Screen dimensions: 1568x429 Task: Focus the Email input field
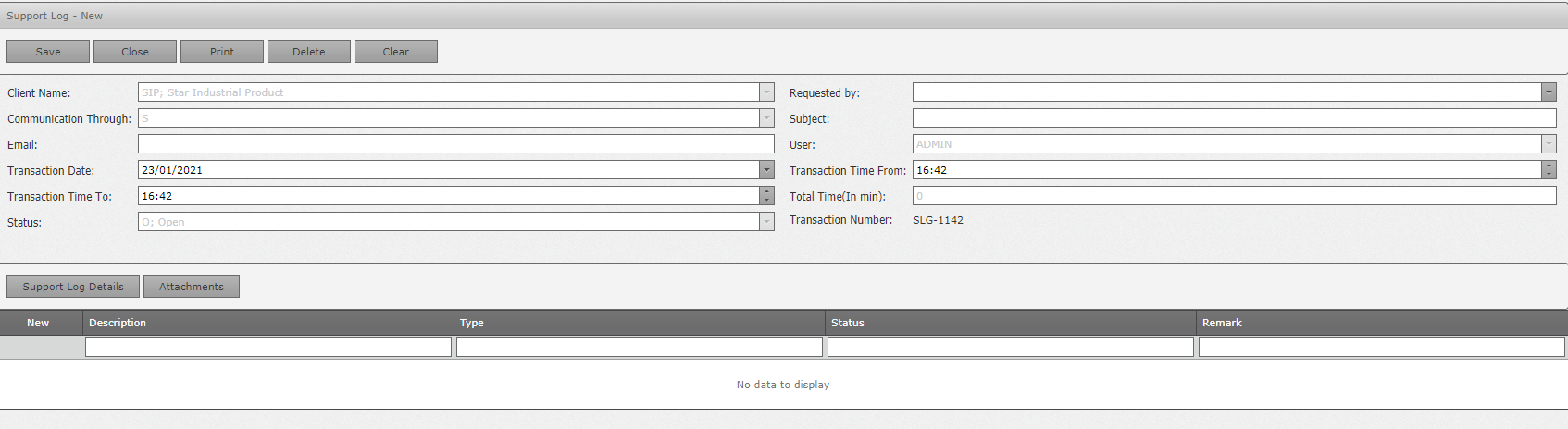tap(456, 144)
